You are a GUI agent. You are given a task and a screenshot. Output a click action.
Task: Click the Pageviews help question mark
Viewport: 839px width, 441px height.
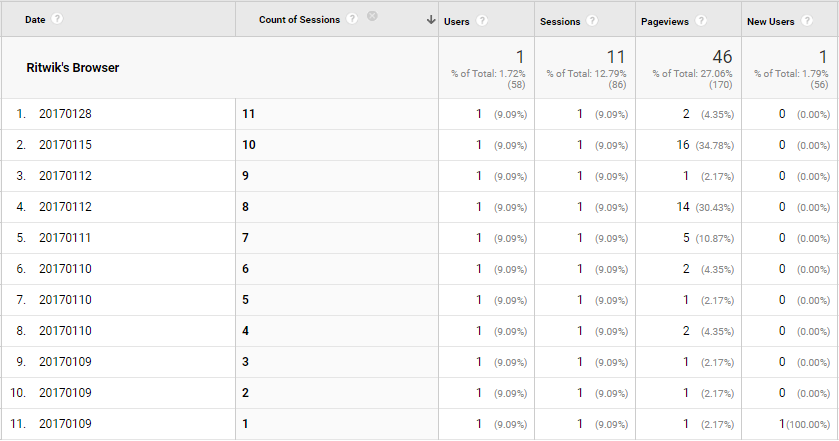click(x=701, y=21)
